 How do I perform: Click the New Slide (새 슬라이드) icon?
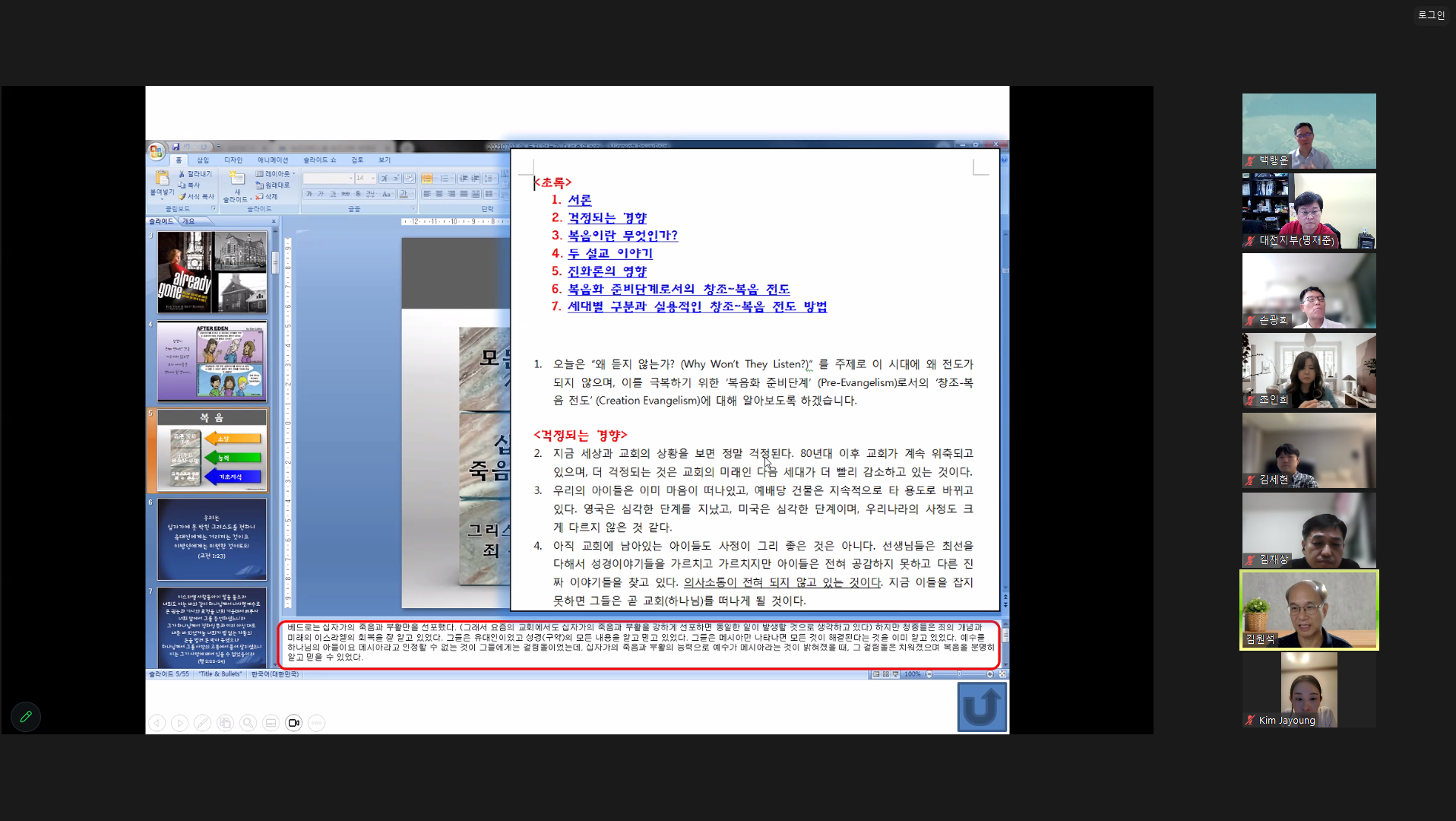click(237, 178)
